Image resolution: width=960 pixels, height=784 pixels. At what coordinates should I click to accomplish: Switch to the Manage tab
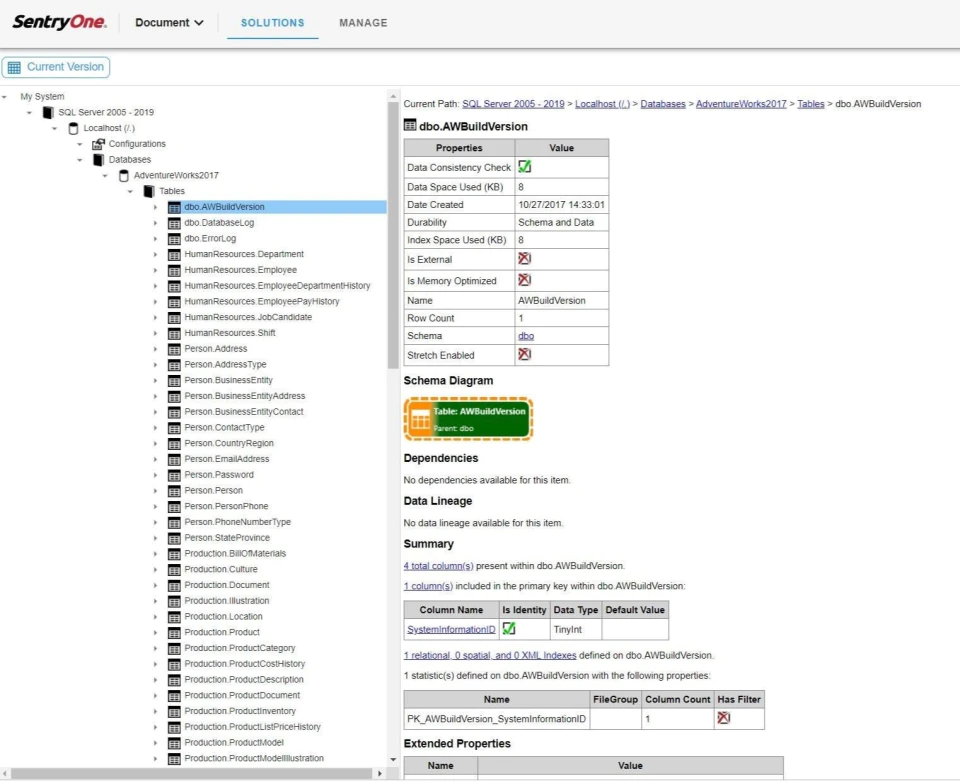pyautogui.click(x=363, y=23)
